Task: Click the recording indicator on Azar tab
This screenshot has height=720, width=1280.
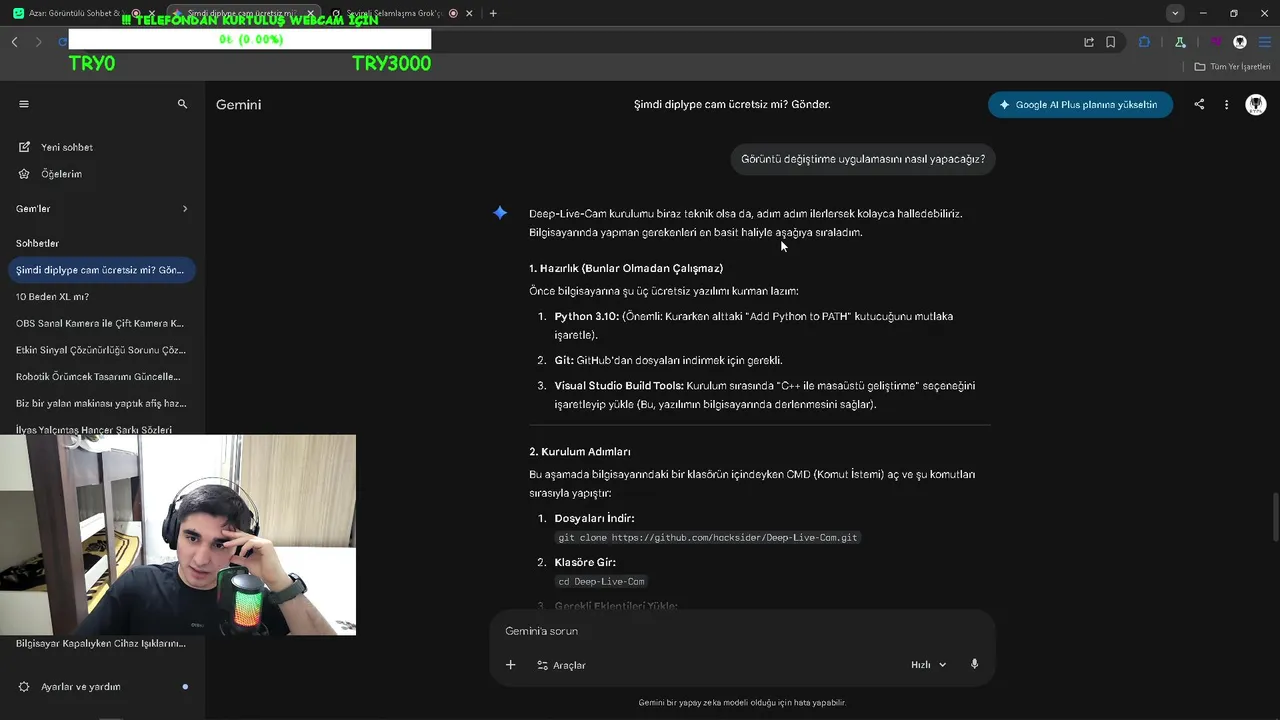Action: [x=136, y=13]
